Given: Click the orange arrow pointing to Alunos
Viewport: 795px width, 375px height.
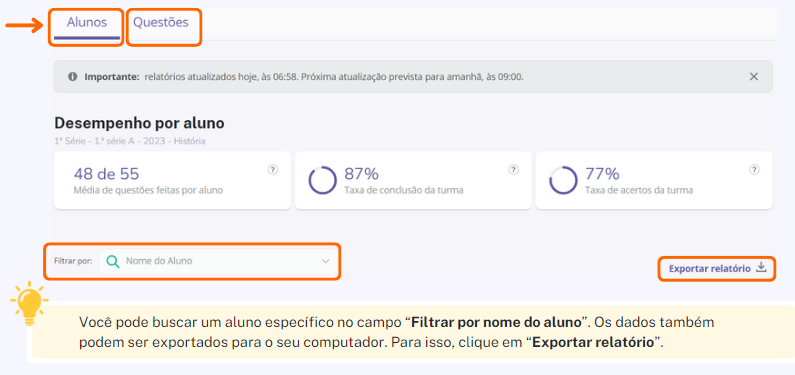Looking at the screenshot, I should click(x=25, y=25).
